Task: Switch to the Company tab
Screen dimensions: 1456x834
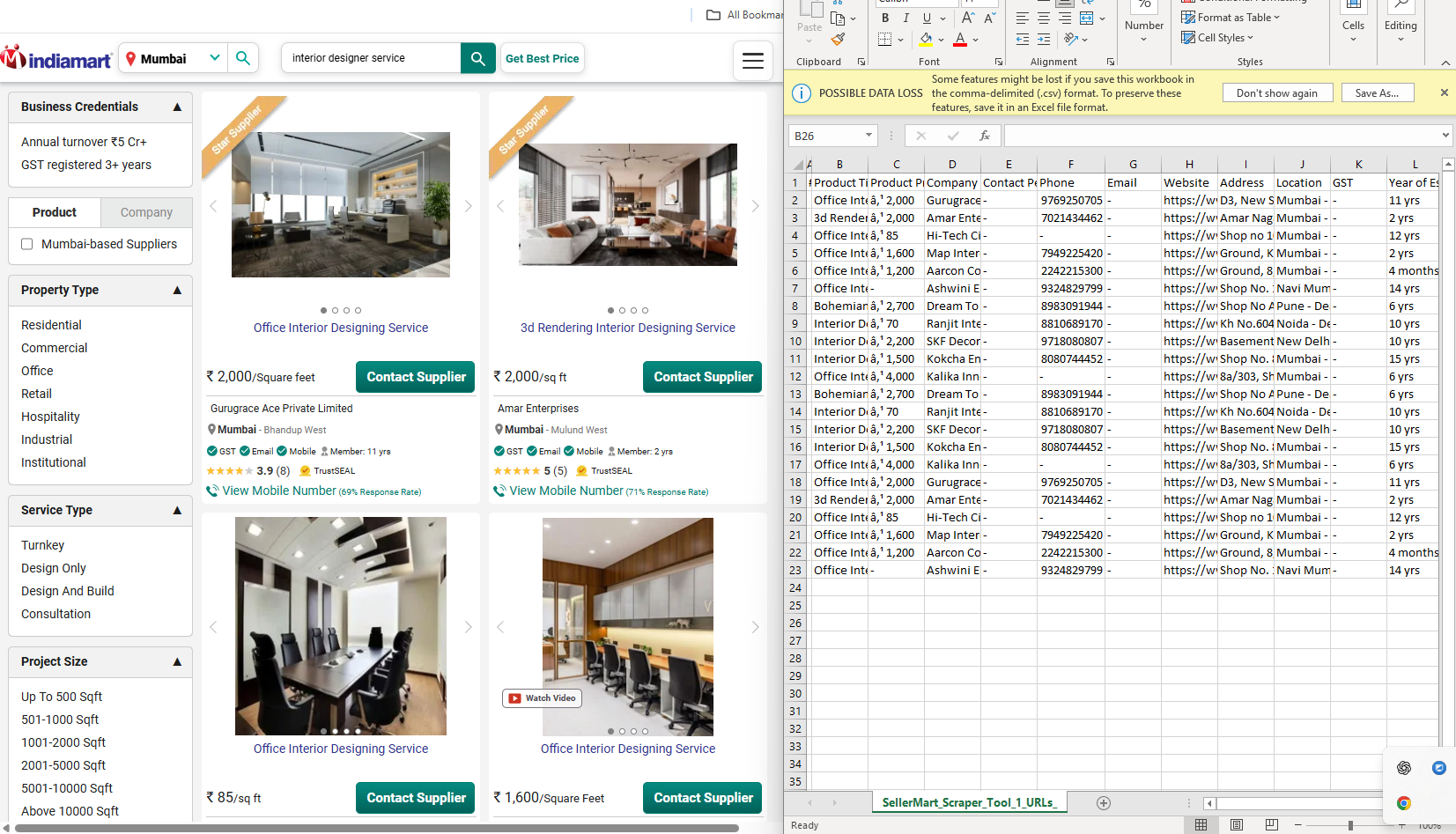Action: tap(146, 212)
